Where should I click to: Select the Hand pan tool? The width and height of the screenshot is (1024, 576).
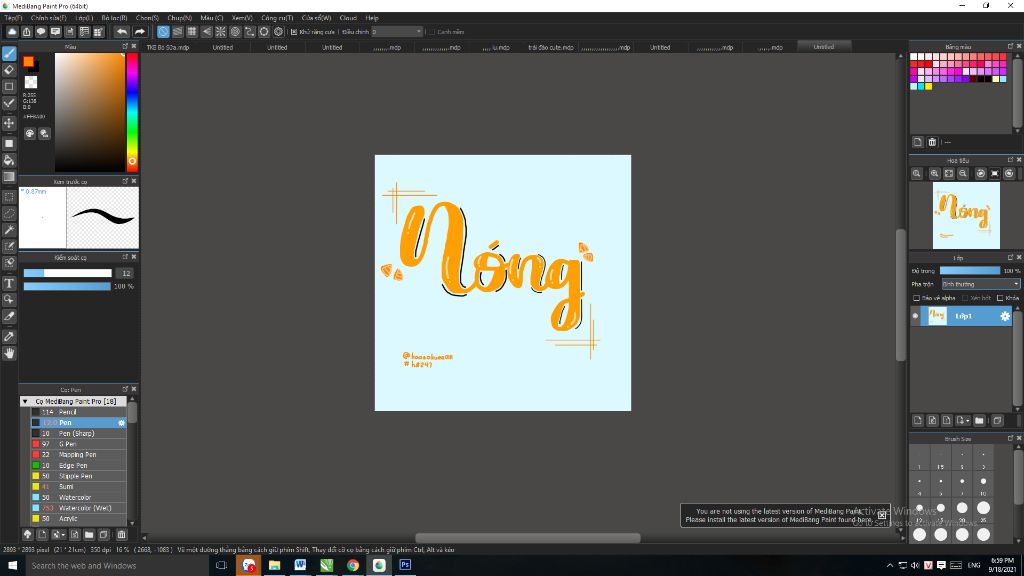[9, 353]
